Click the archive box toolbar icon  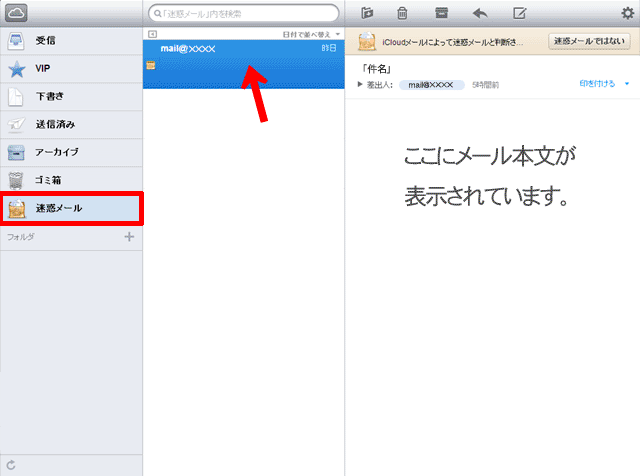tap(441, 13)
